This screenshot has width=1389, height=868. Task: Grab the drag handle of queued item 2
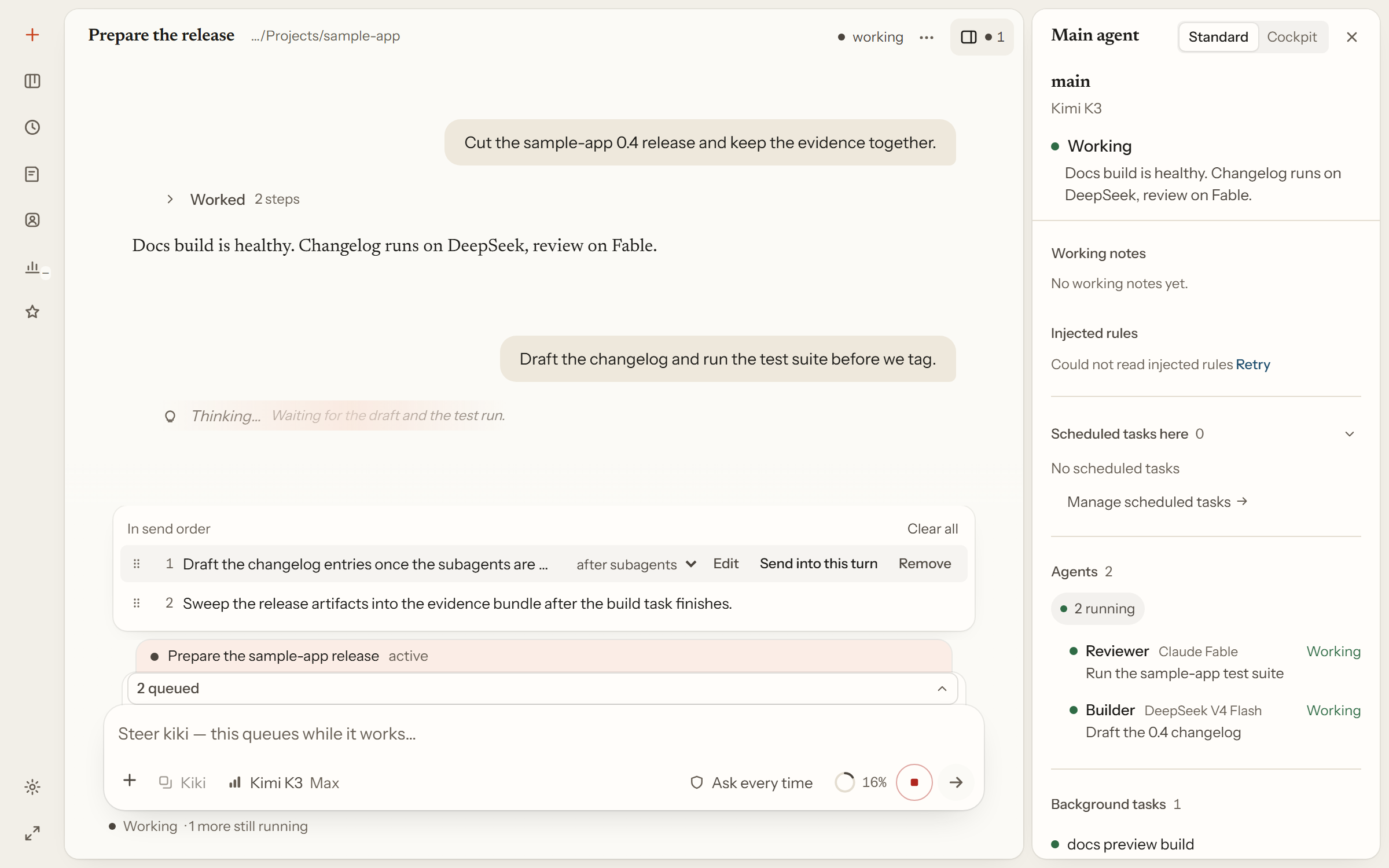(x=137, y=603)
